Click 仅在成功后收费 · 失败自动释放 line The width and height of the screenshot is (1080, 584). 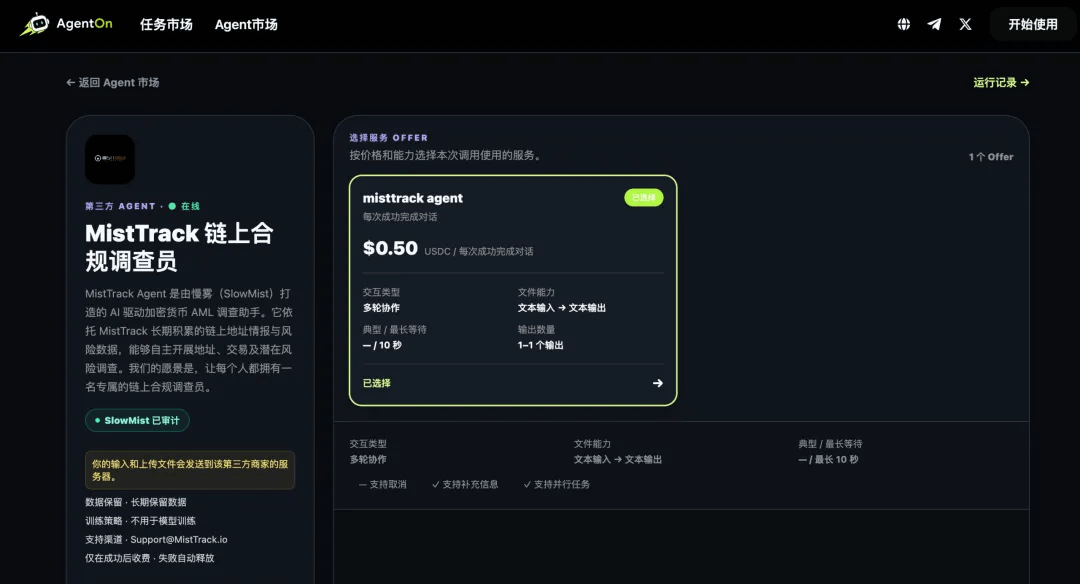pos(149,558)
